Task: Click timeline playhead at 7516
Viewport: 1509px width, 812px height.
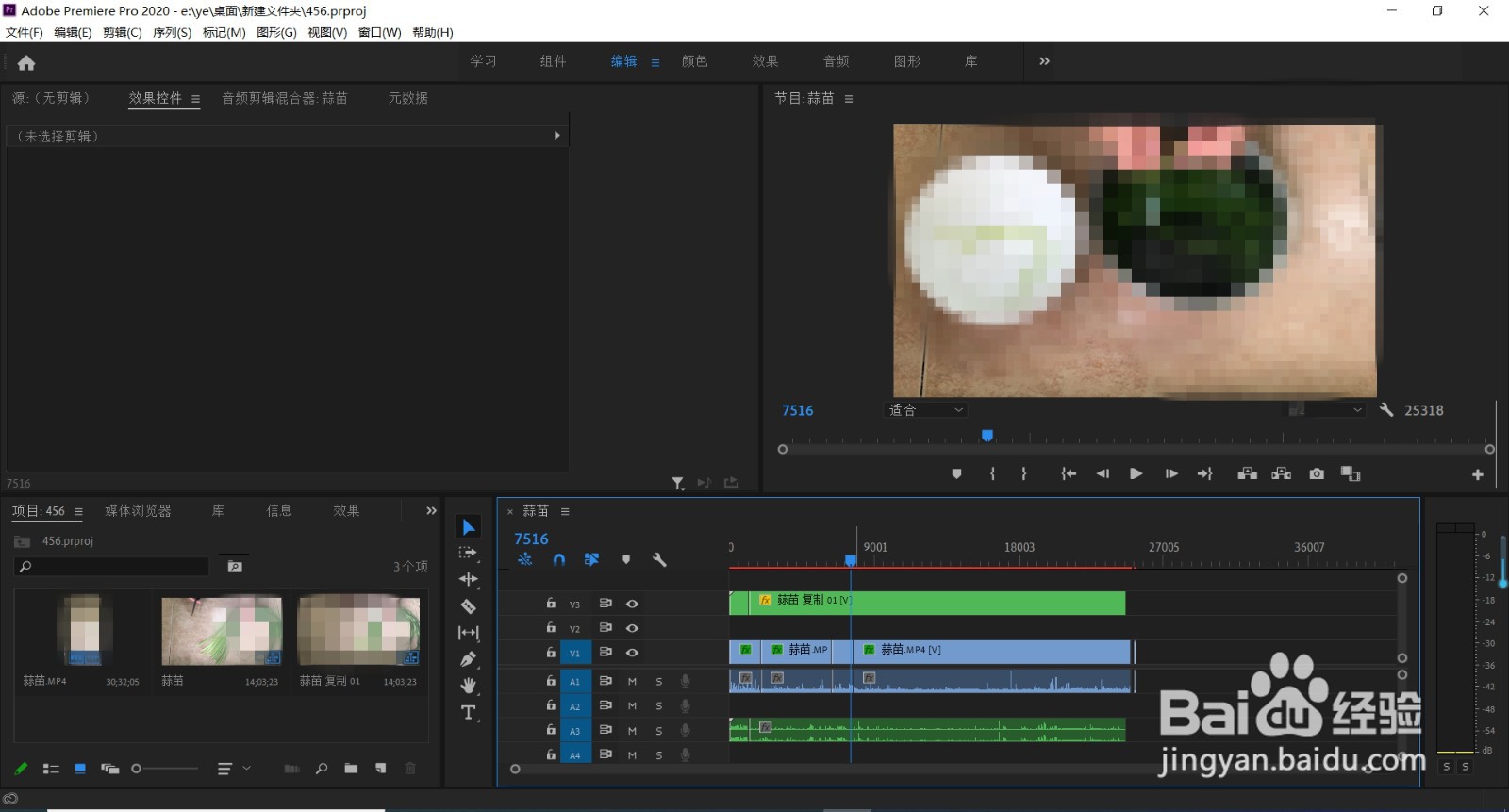Action: pyautogui.click(x=851, y=560)
